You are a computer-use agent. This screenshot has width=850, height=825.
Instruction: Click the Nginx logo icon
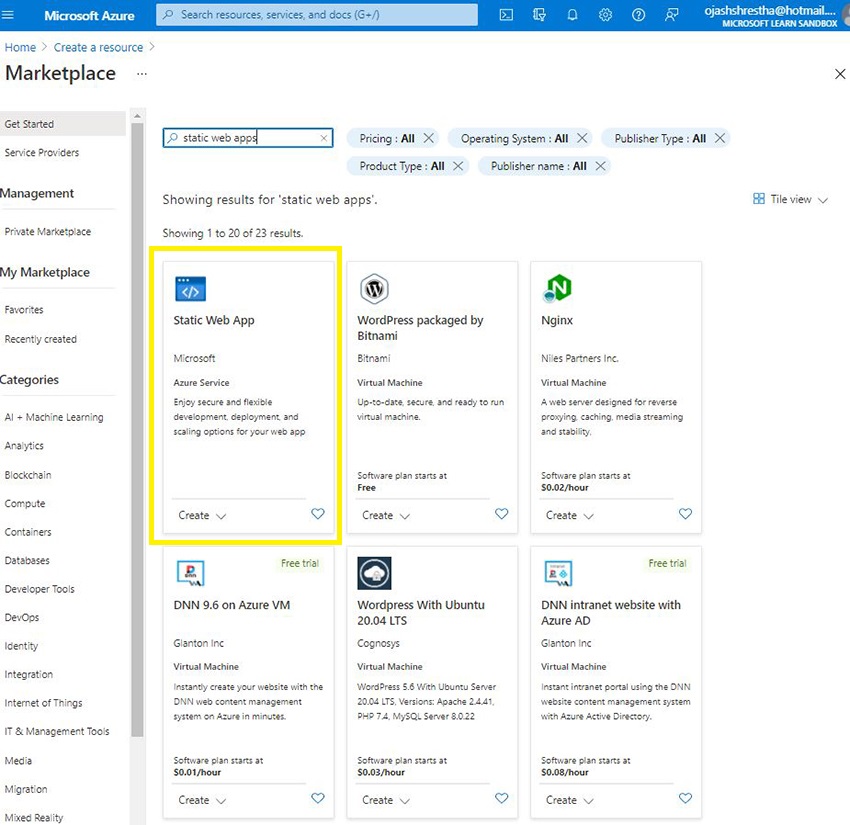[x=557, y=288]
